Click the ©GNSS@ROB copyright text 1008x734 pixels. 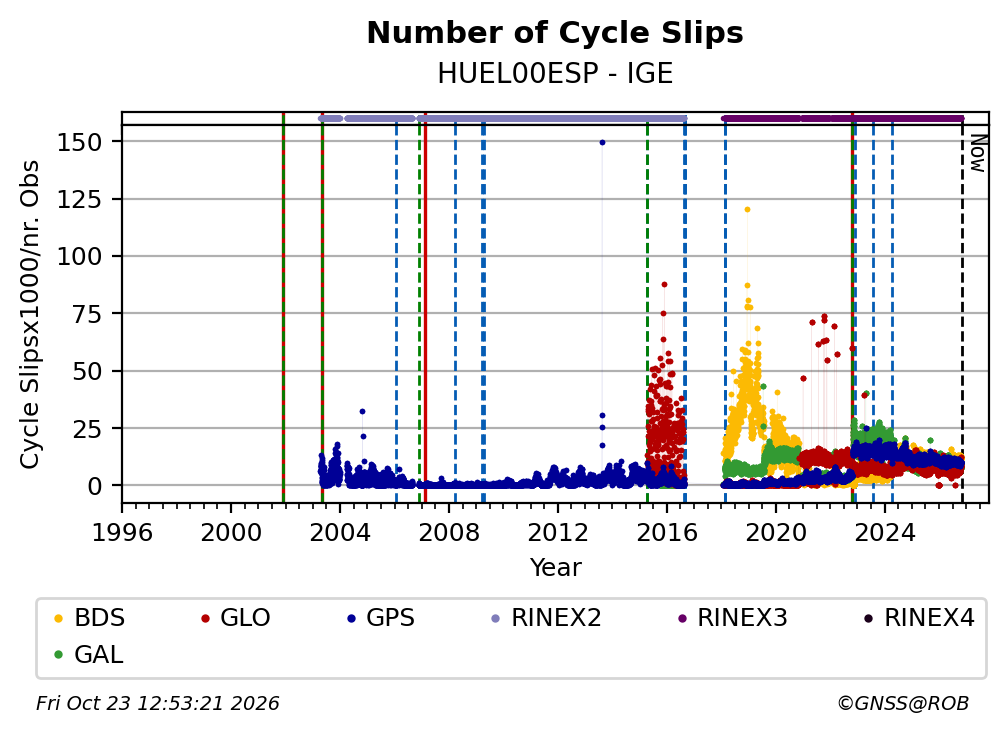click(903, 703)
